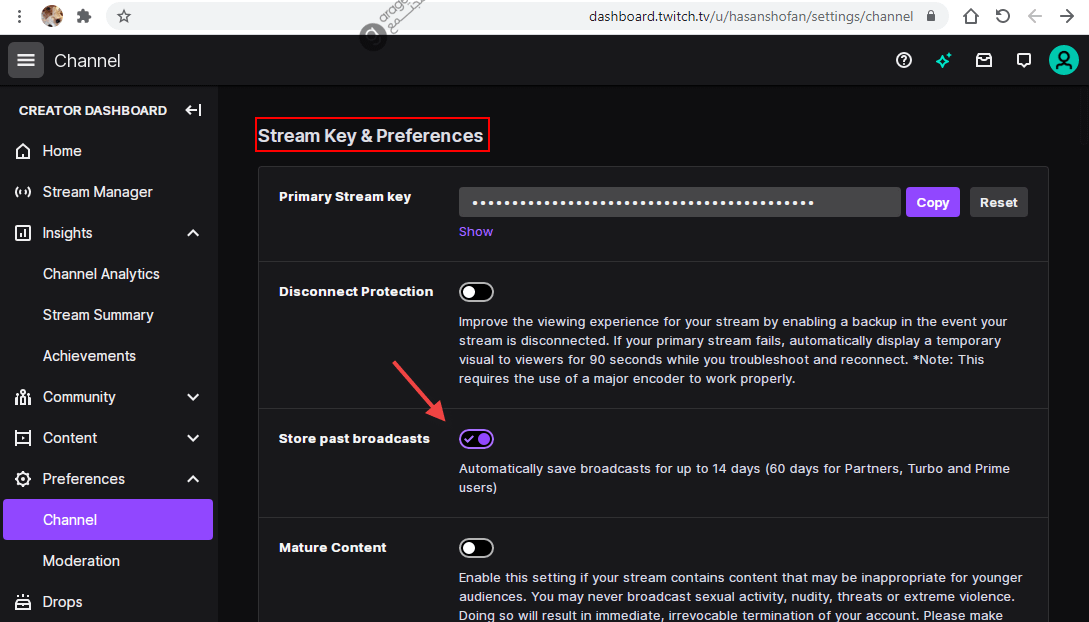
Task: Click the Community people icon
Action: 23,397
